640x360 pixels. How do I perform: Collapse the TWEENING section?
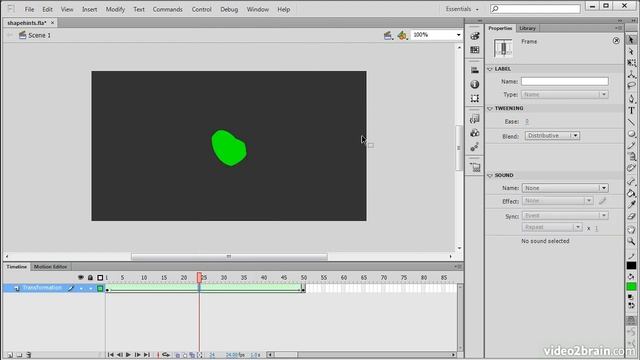pos(490,108)
